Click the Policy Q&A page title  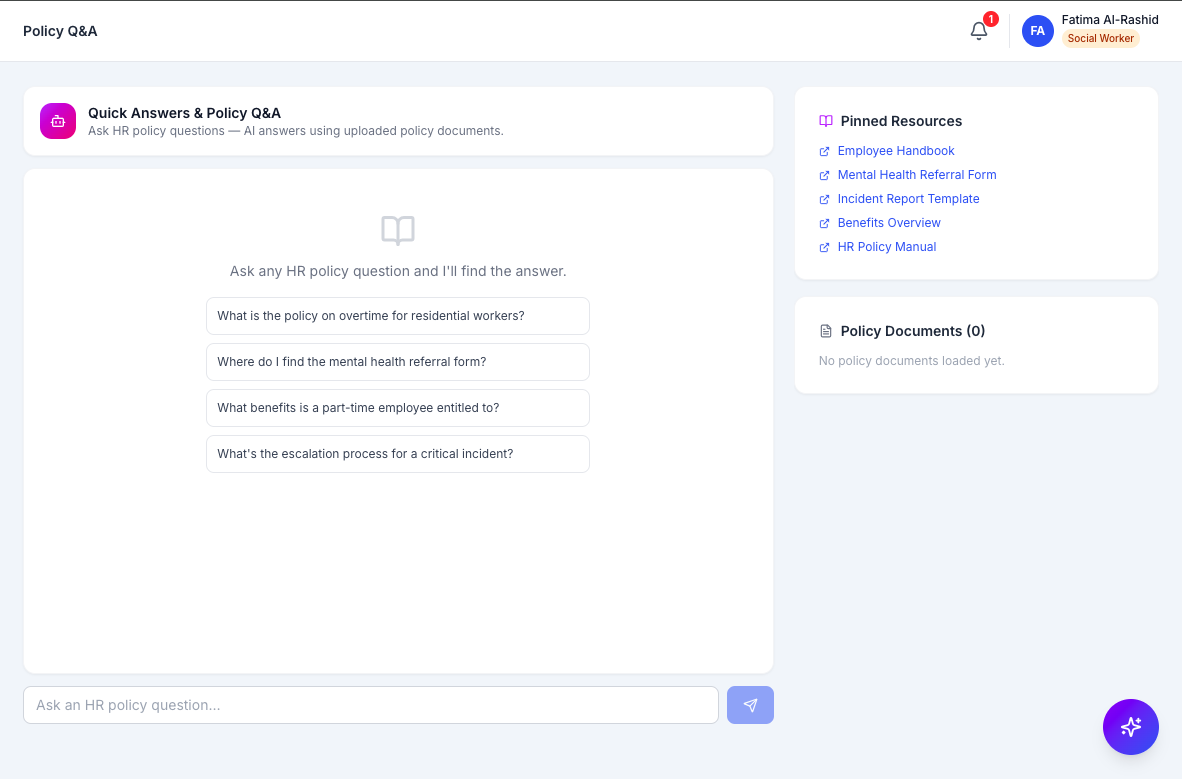[x=60, y=31]
